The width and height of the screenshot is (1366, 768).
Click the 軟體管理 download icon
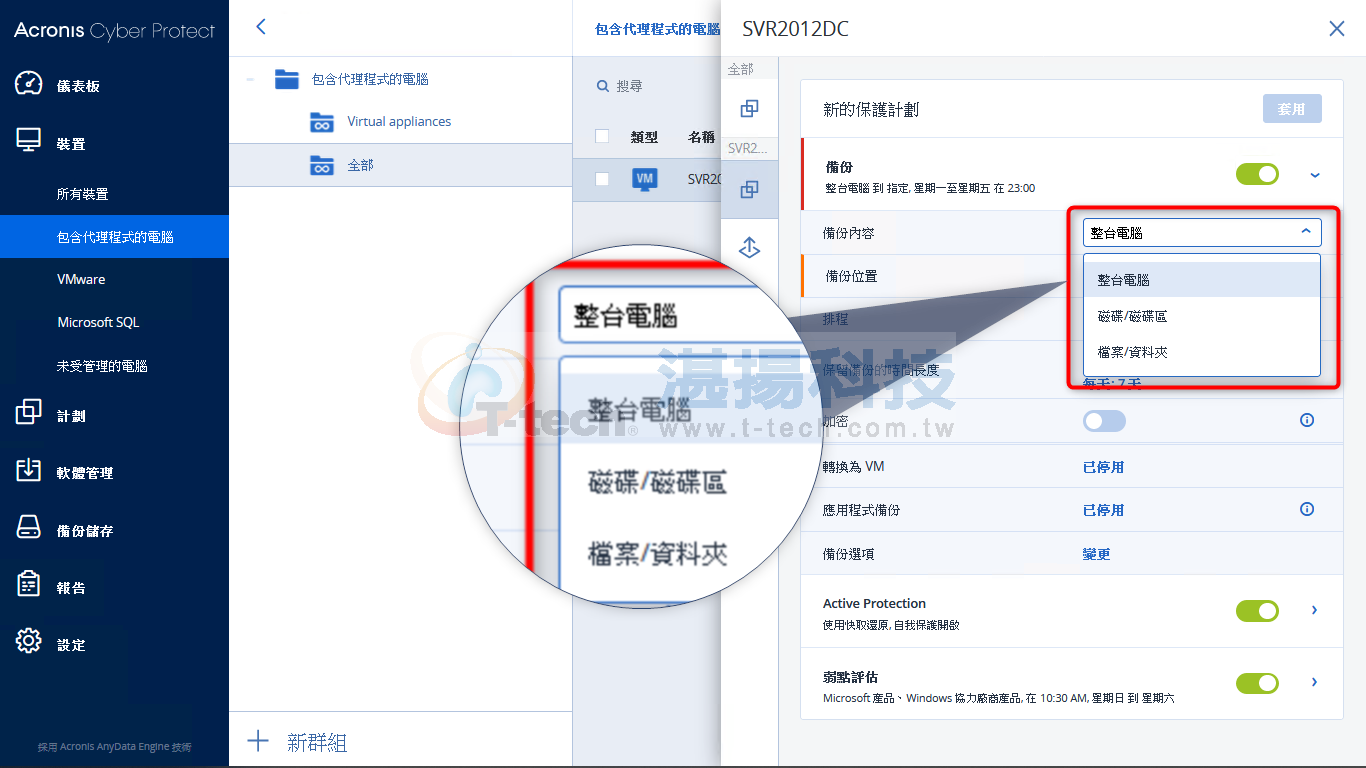click(29, 470)
